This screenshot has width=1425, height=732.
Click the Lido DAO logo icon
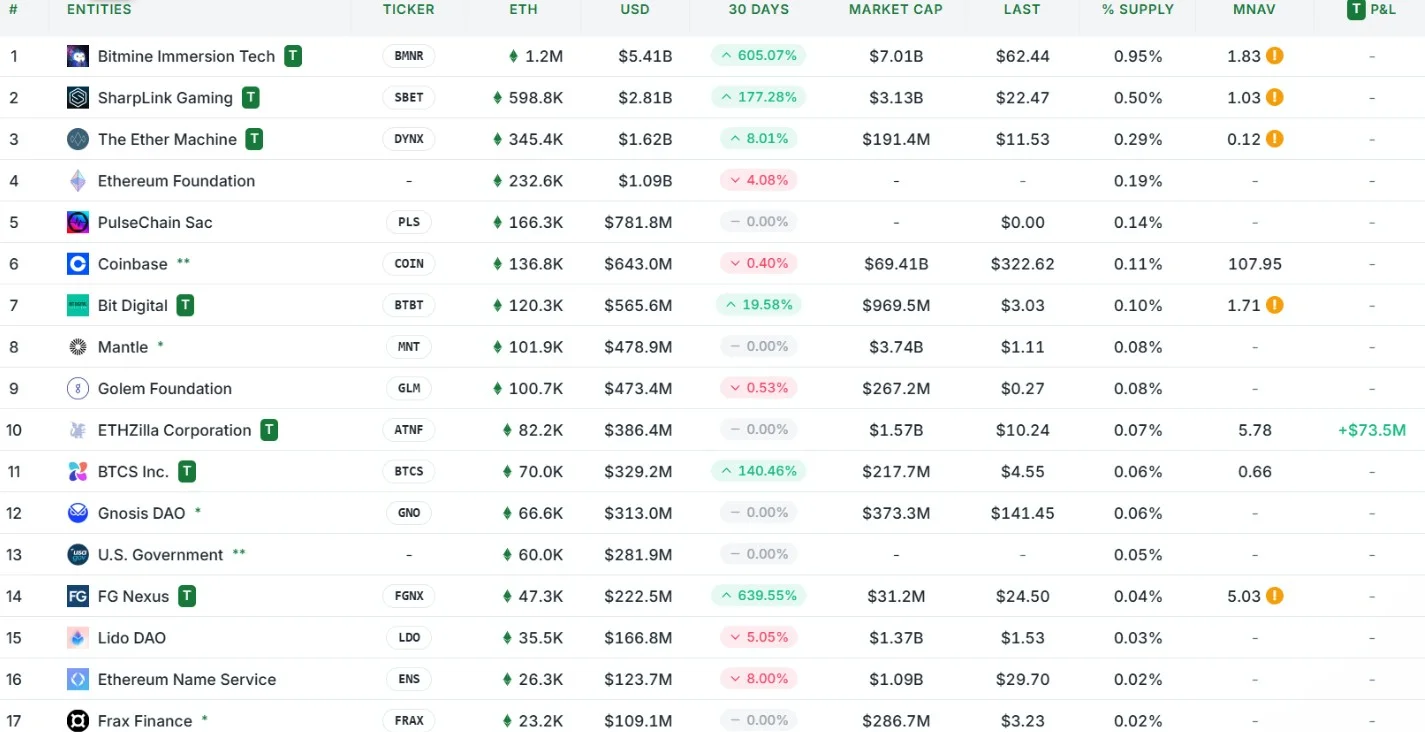(78, 638)
